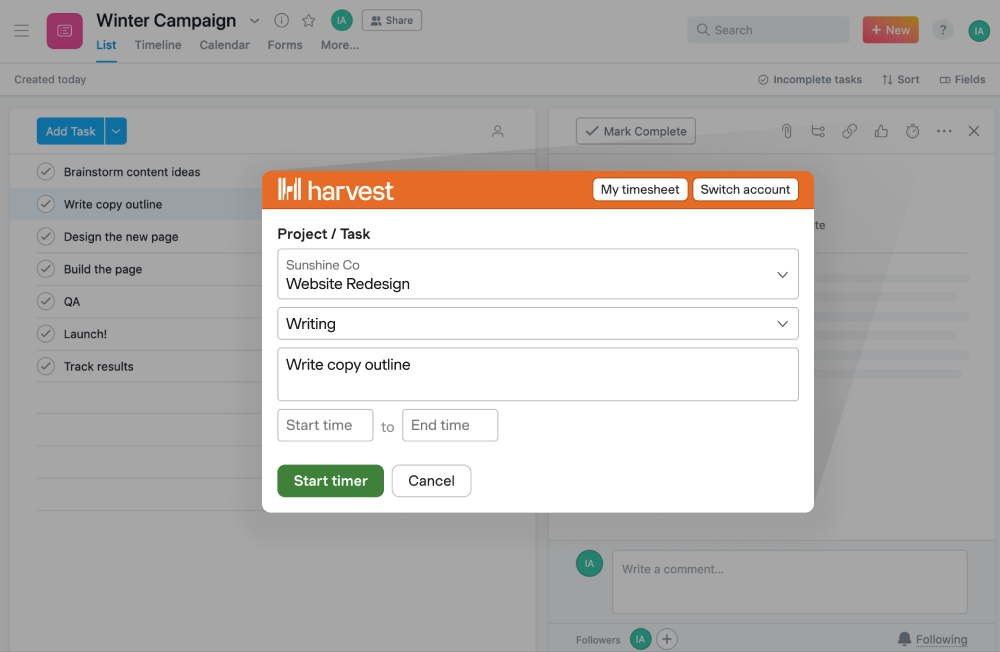Open the Calendar view

pos(224,45)
